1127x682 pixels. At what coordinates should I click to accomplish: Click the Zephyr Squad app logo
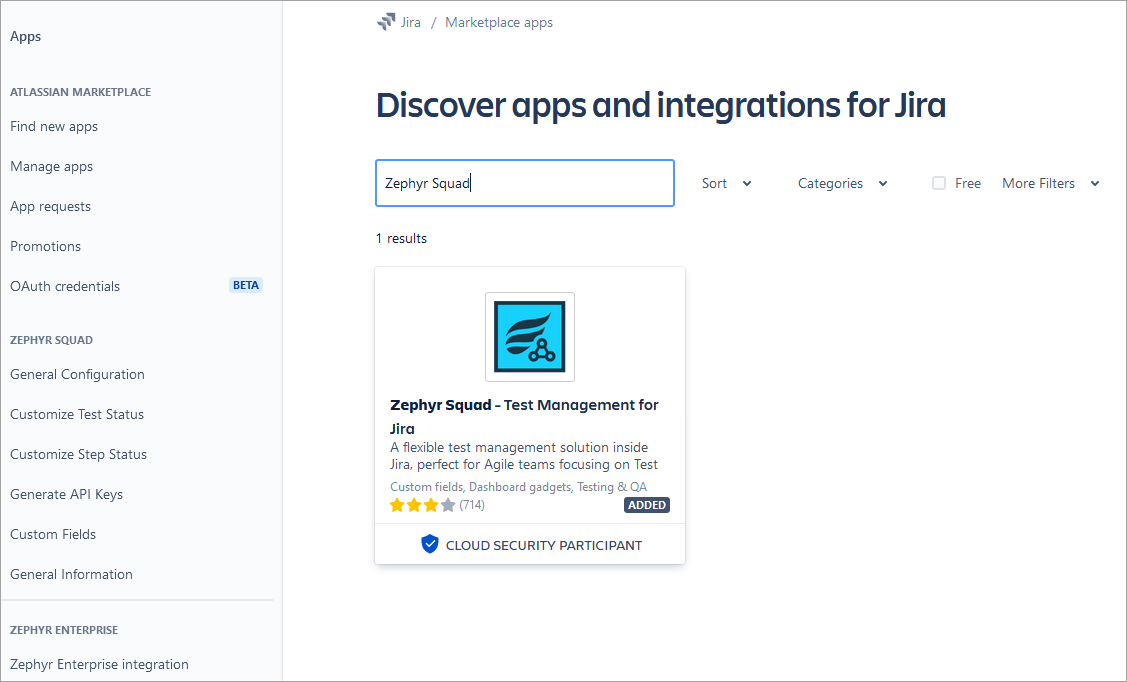coord(529,337)
